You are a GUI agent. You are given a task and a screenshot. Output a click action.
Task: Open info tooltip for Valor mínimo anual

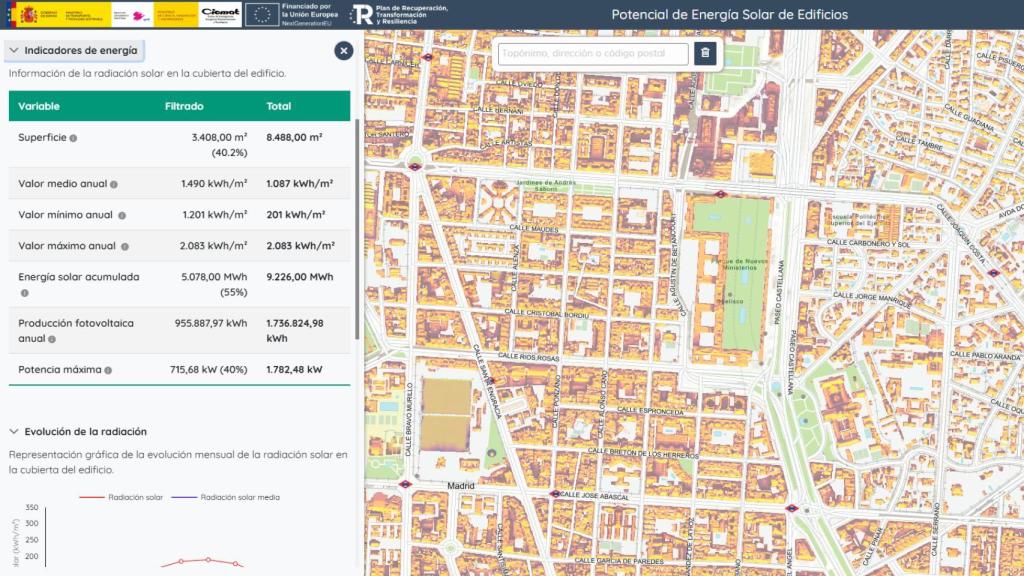click(x=122, y=215)
